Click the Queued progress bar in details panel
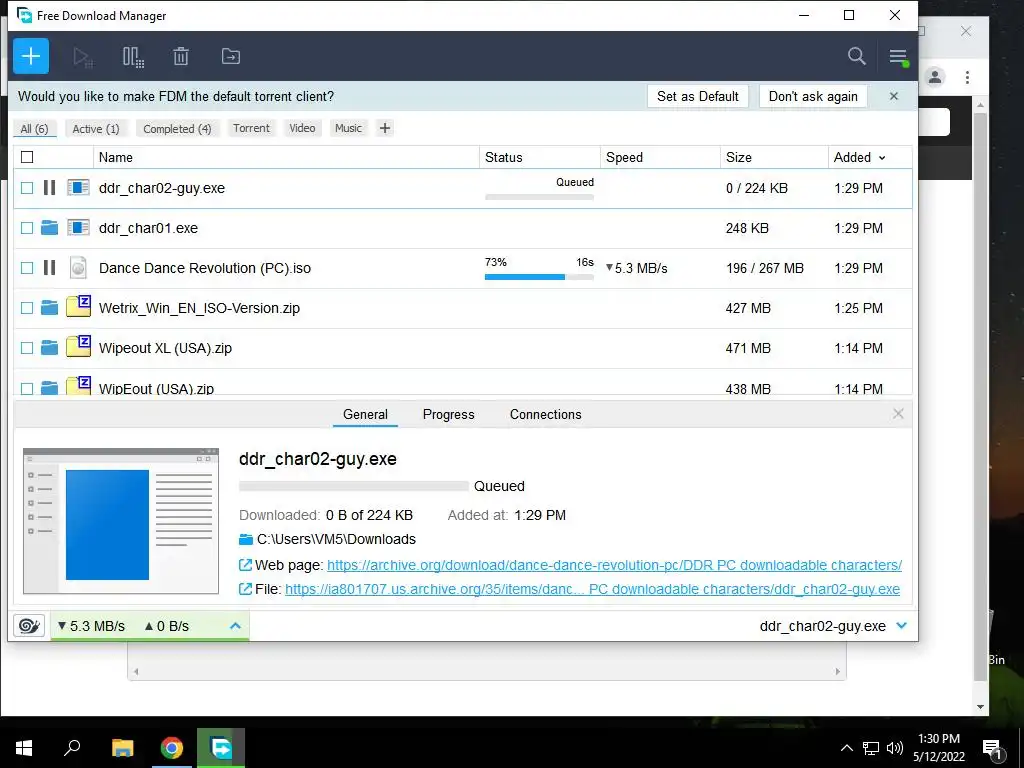 pos(353,486)
